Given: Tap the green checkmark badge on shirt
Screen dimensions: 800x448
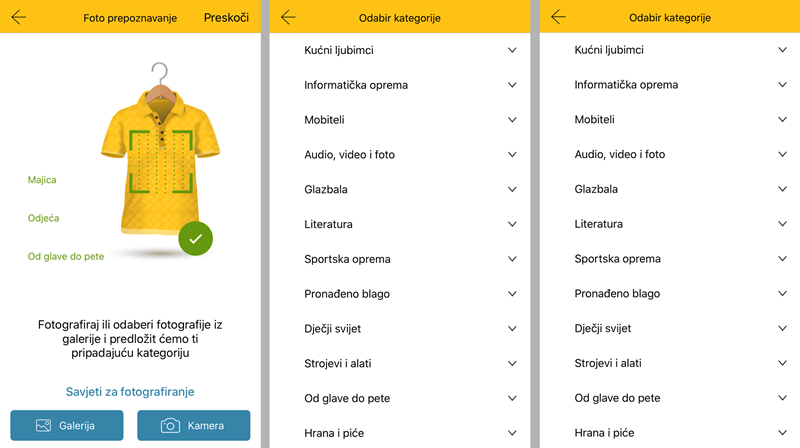Looking at the screenshot, I should click(x=195, y=238).
